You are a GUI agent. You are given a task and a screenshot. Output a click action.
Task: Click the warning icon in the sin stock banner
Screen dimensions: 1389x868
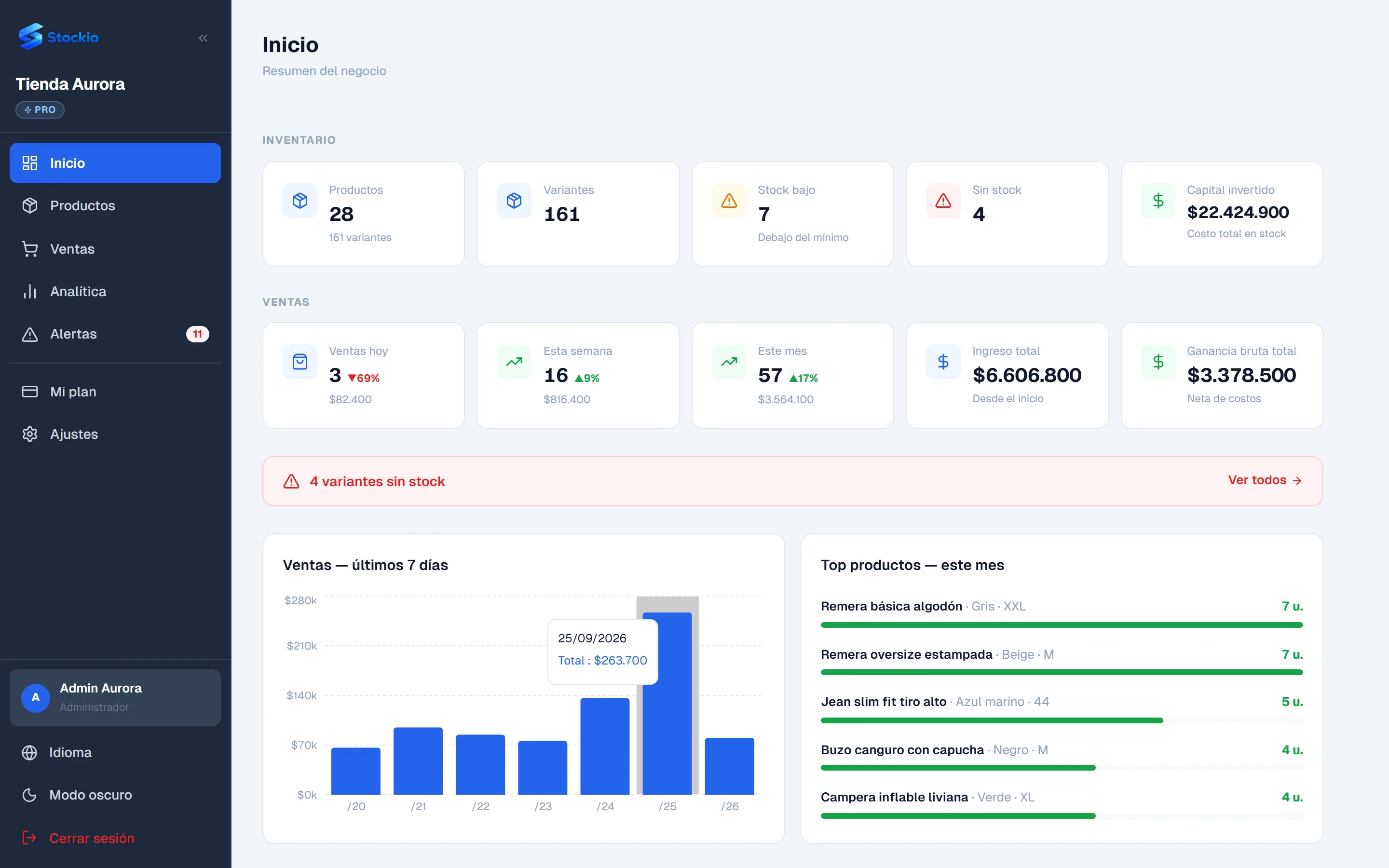292,481
